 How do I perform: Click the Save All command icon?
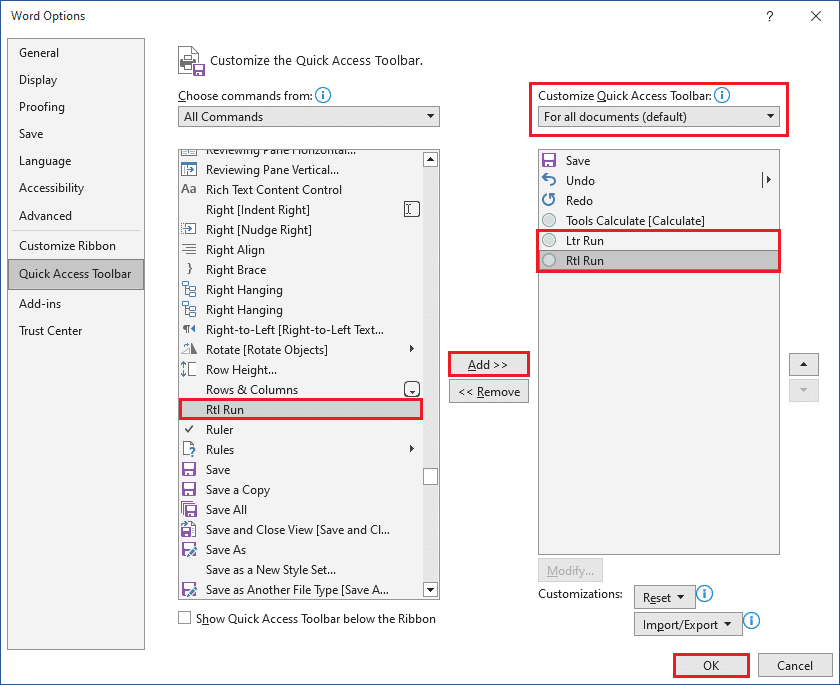189,510
